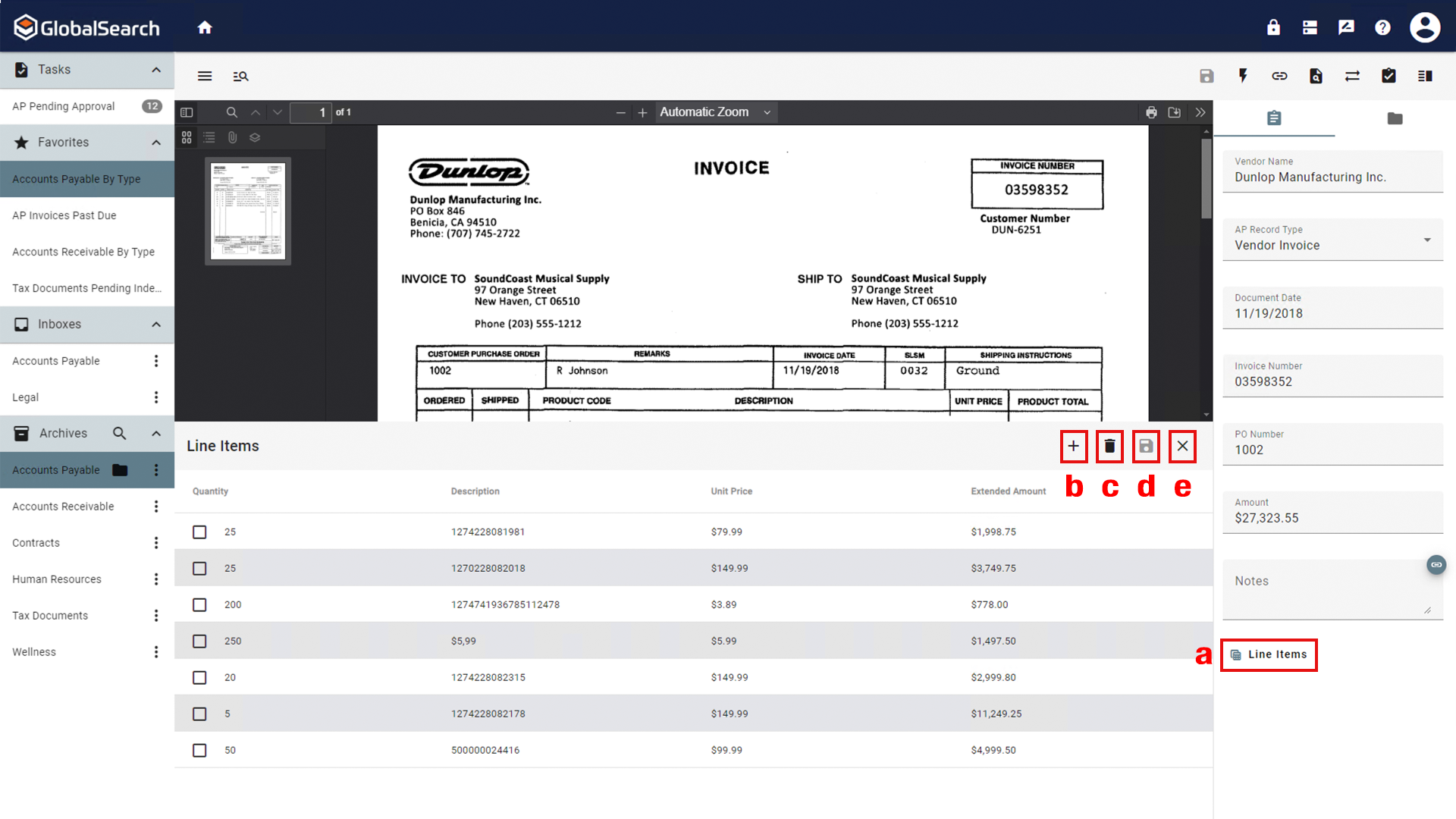Click the close line items panel icon
The image size is (1456, 819).
(1182, 446)
